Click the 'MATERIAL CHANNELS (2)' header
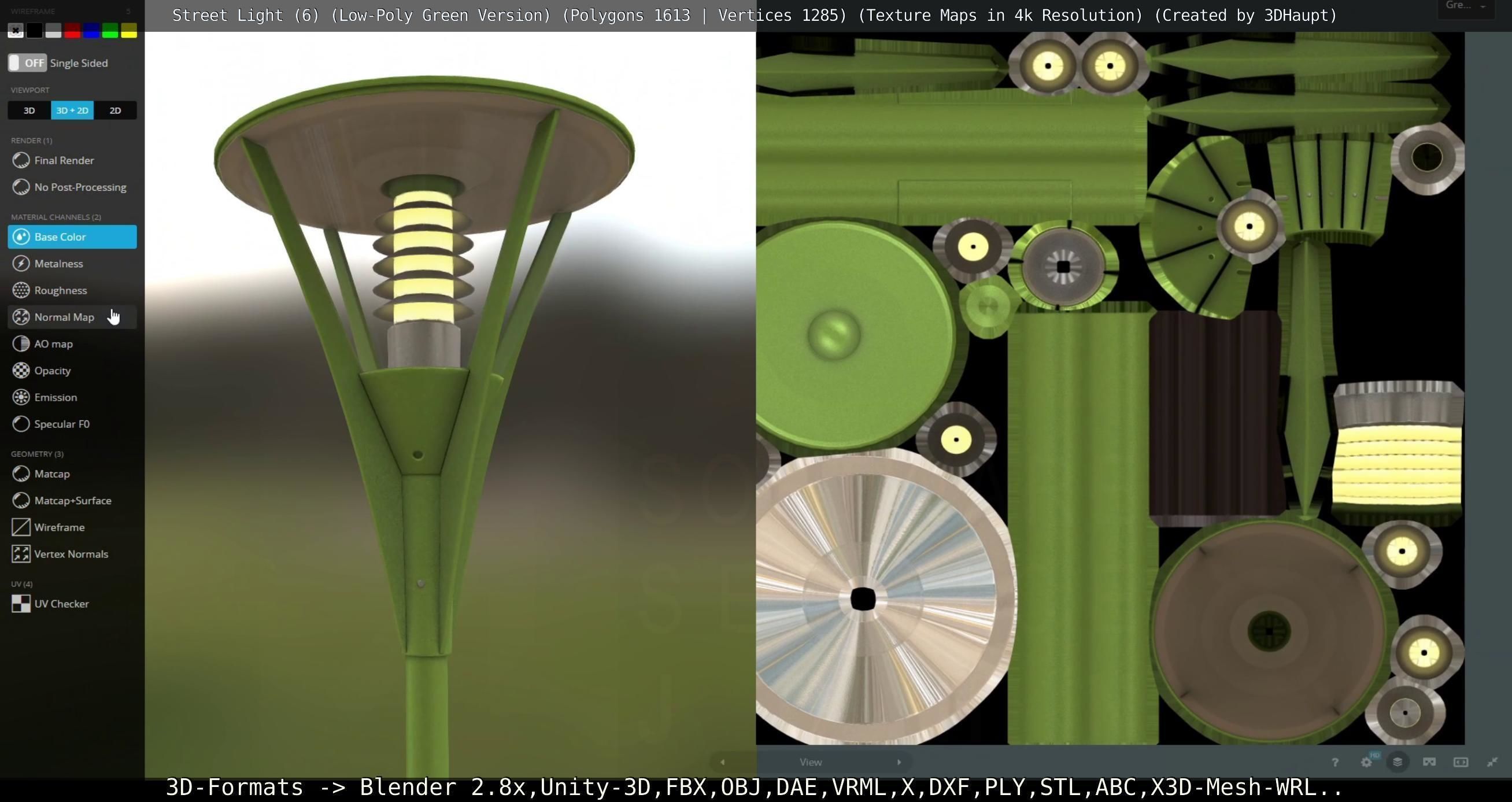Viewport: 1512px width, 802px height. coord(56,217)
